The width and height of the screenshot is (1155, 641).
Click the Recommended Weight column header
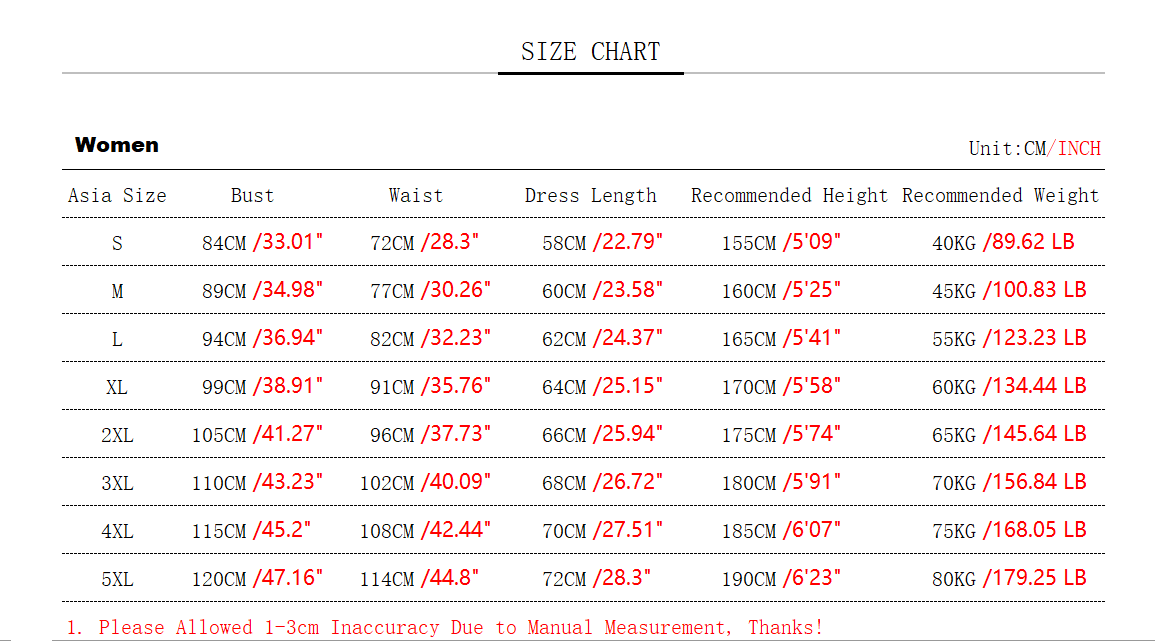pyautogui.click(x=1000, y=196)
